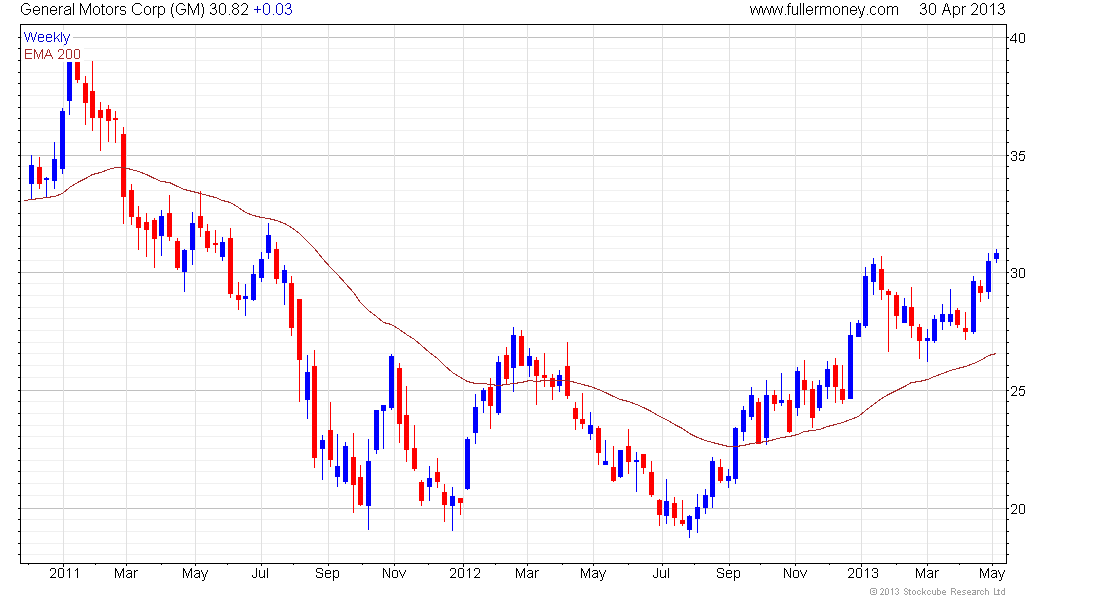The image size is (1100, 600).
Task: Click the General Motors Corp (GM) title
Action: point(112,10)
